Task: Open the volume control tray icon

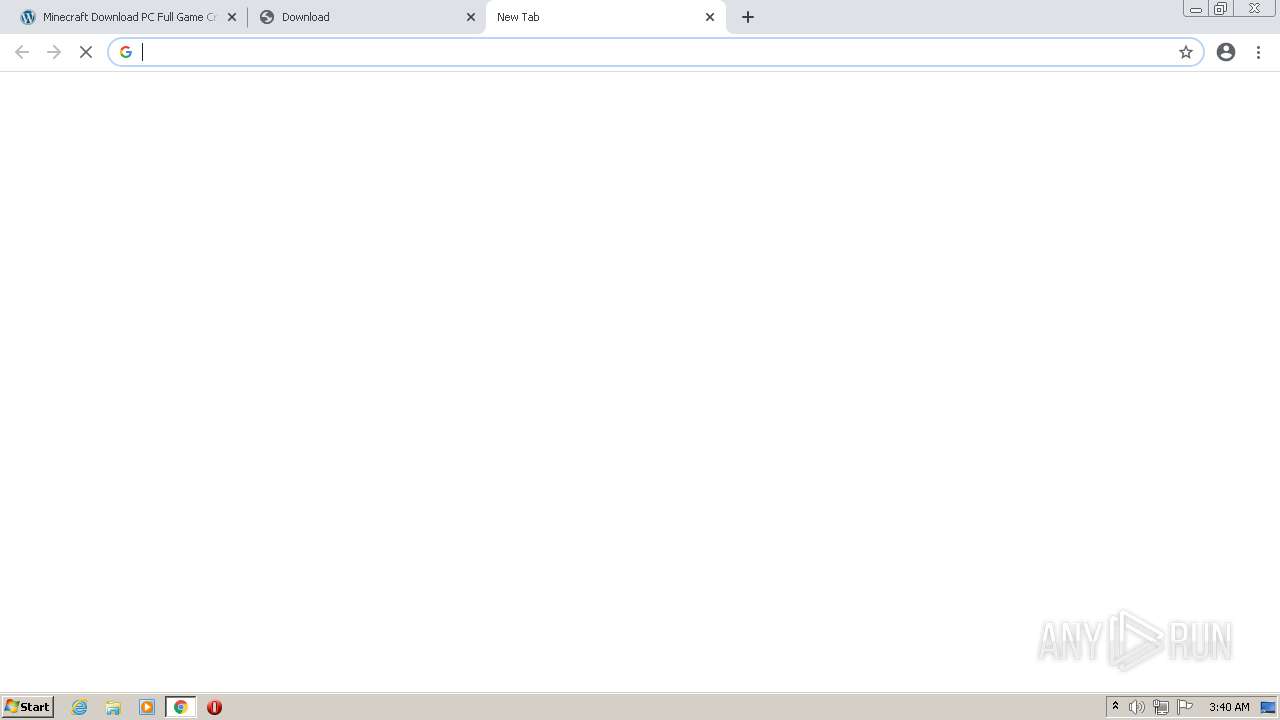Action: 1137,707
